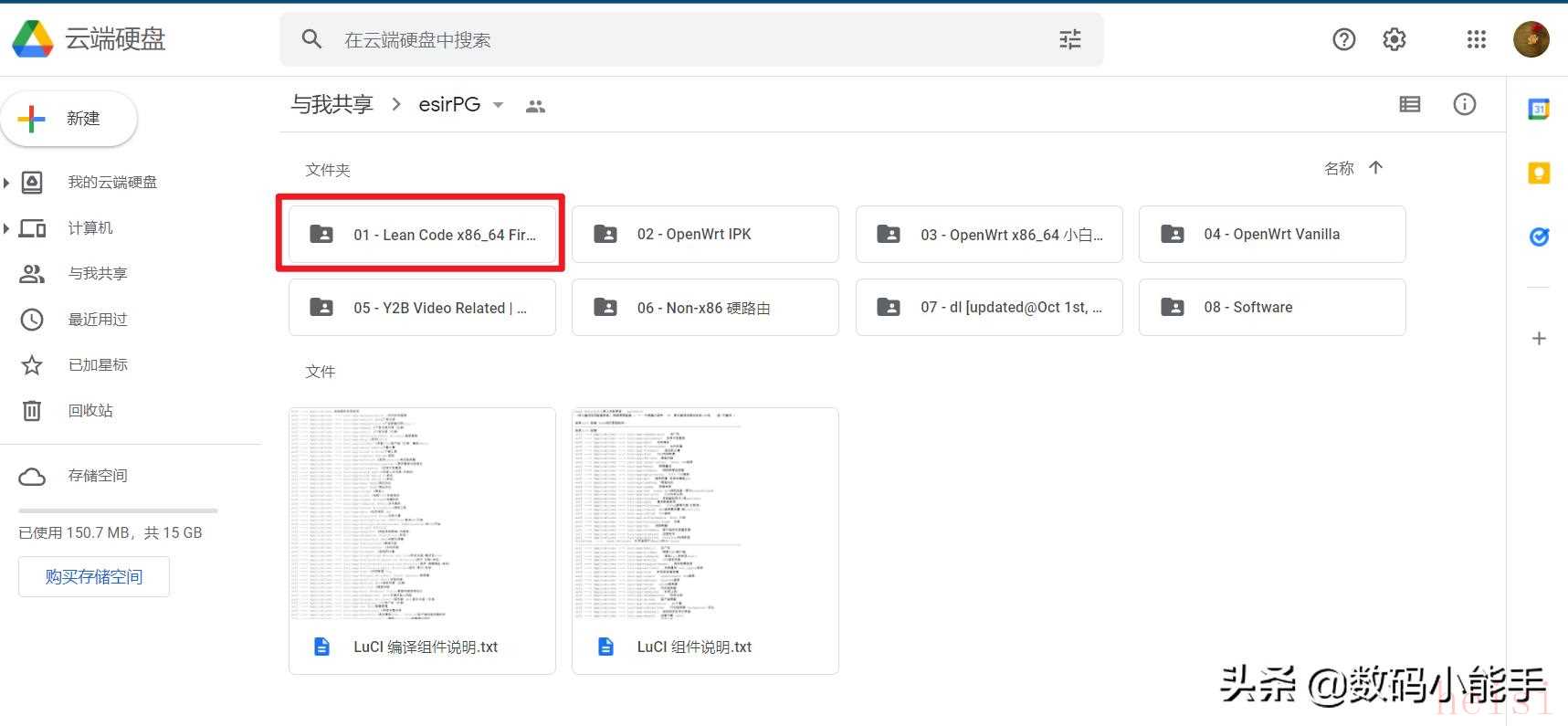Open search filter options icon
The image size is (1568, 726).
coord(1069,39)
